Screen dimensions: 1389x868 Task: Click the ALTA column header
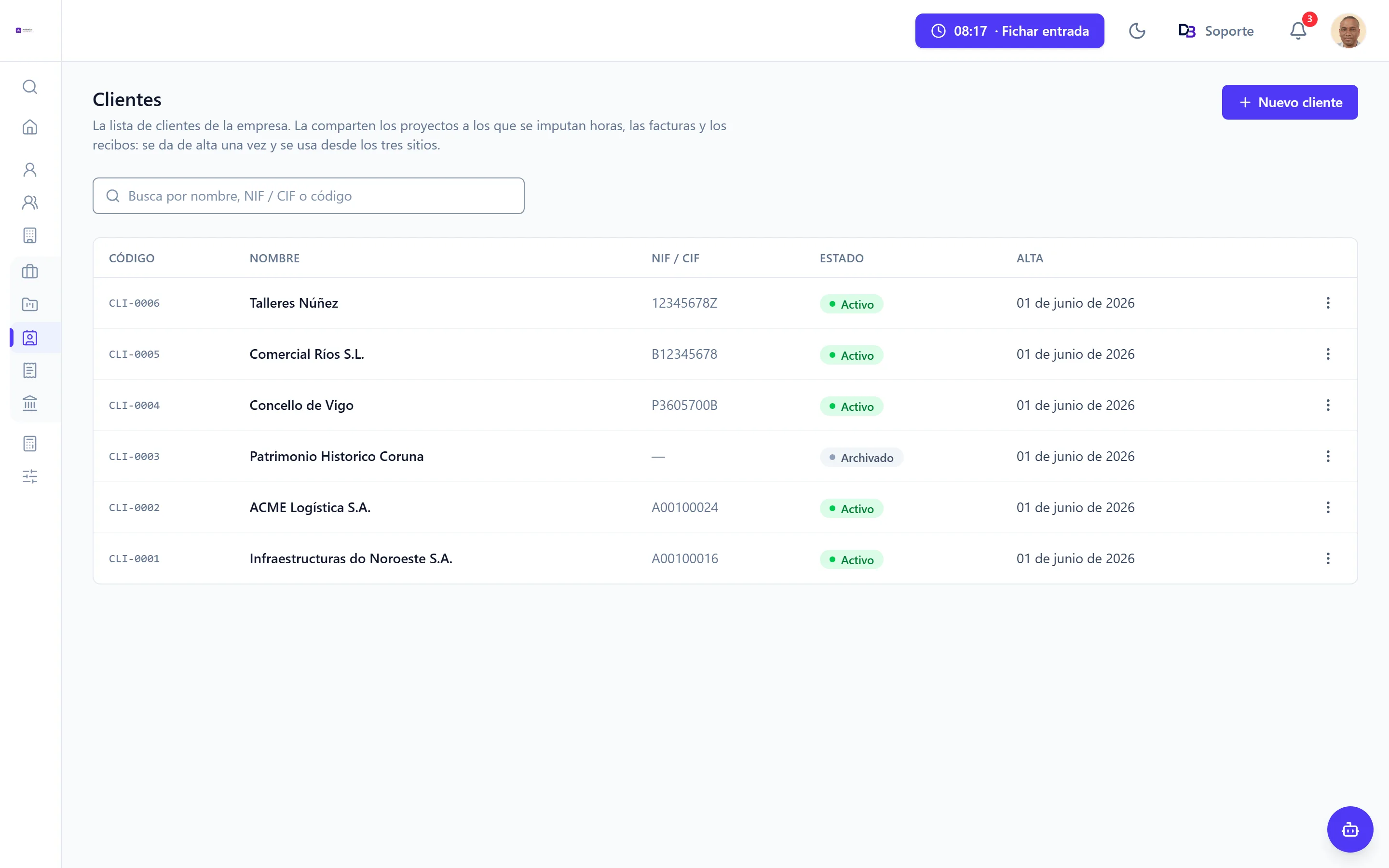(x=1030, y=258)
